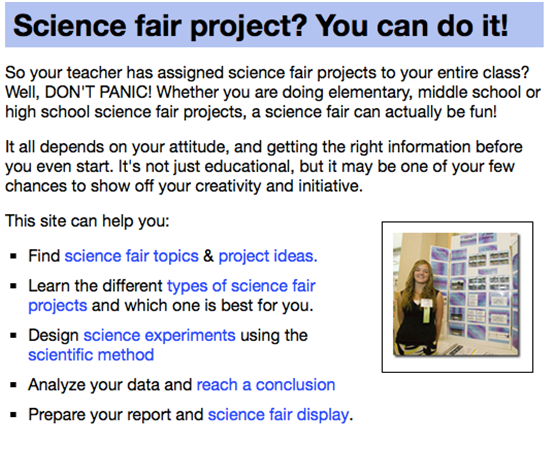
Task: Visit the science experiments link
Action: pyautogui.click(x=159, y=335)
